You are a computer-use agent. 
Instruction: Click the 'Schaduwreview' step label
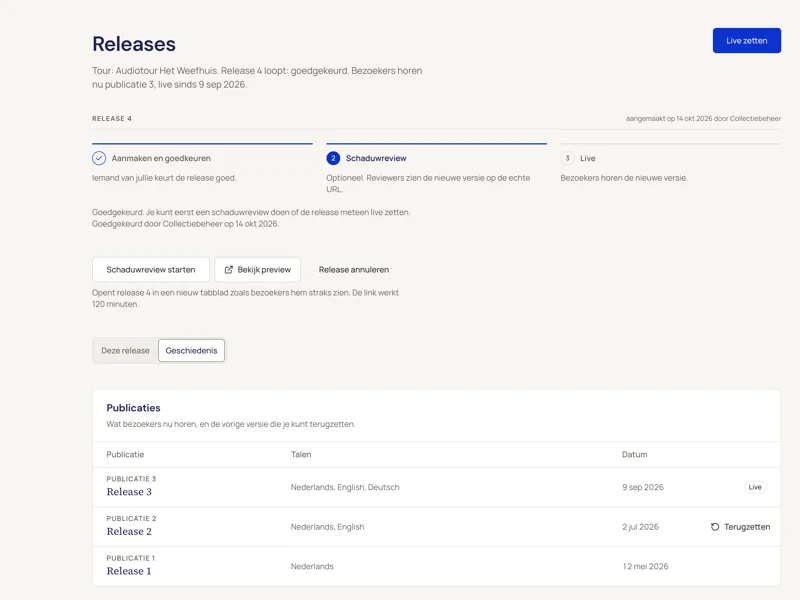tap(376, 158)
